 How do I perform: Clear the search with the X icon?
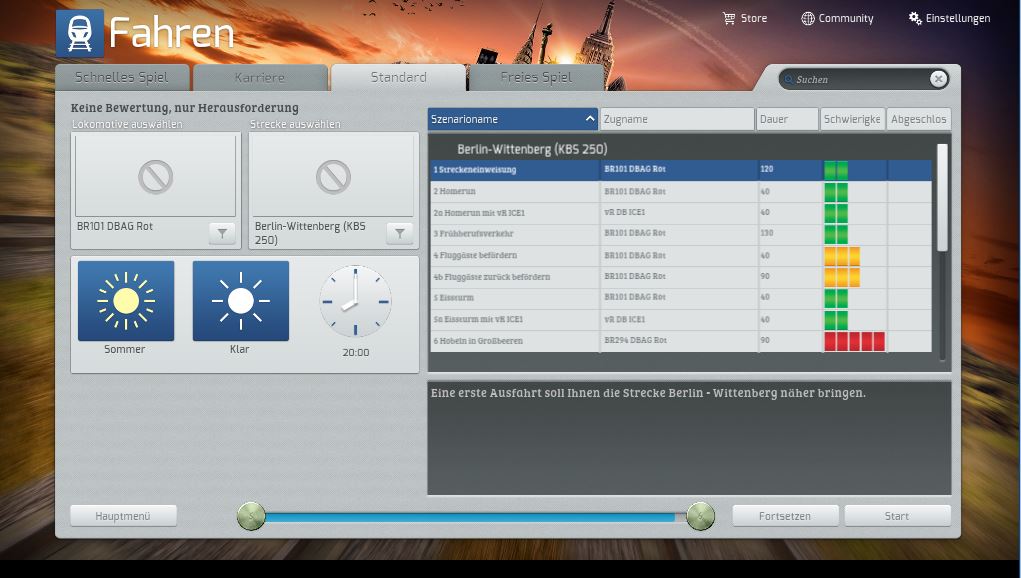[x=938, y=79]
